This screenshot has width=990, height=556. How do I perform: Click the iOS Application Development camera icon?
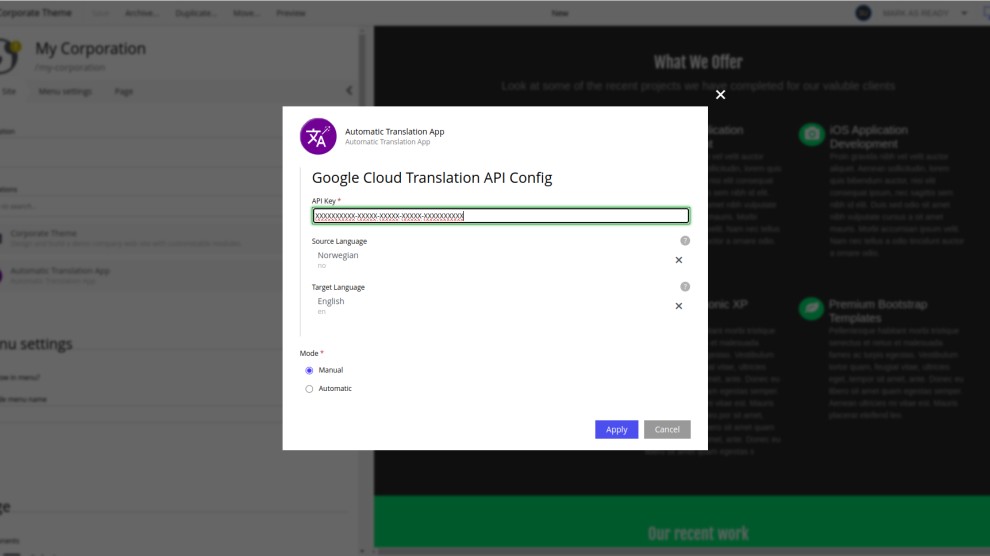[811, 134]
